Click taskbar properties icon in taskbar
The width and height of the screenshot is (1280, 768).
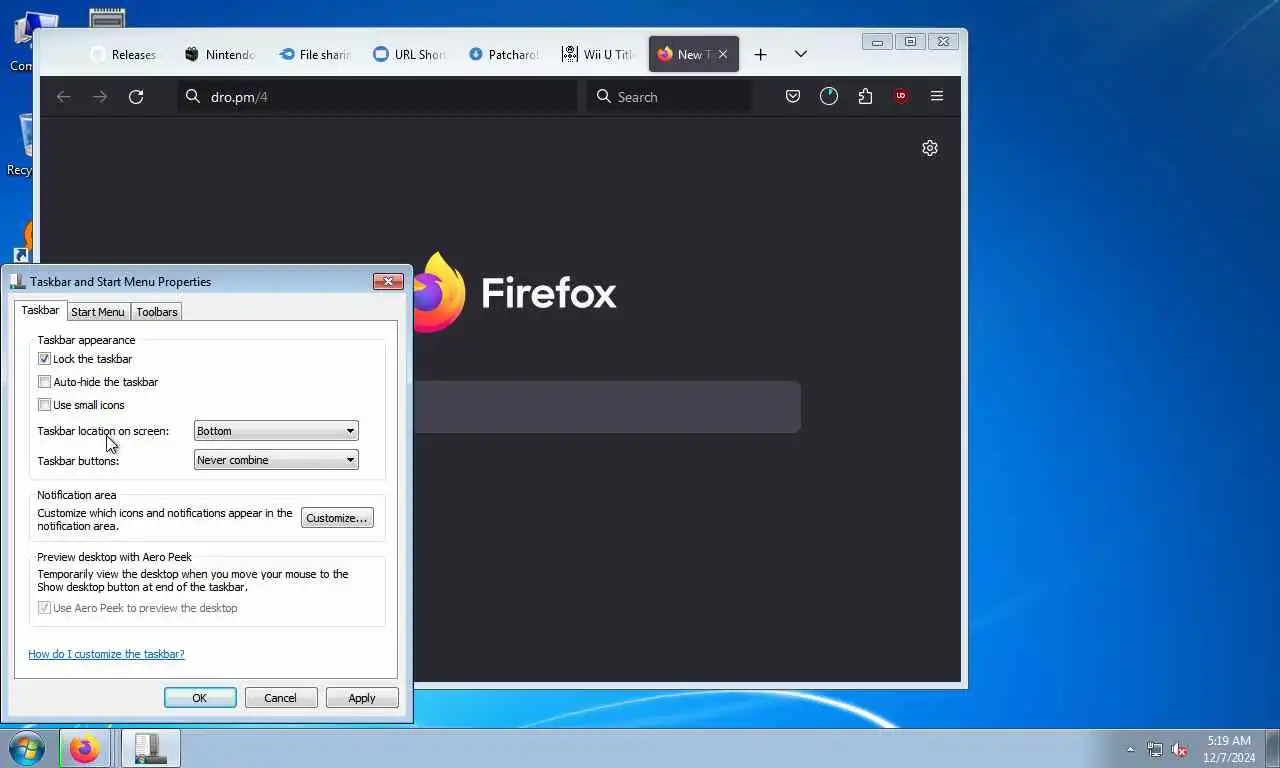pos(150,748)
